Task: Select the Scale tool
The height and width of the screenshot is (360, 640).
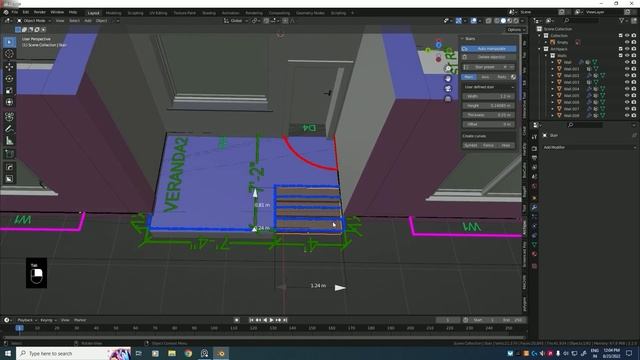Action: (x=9, y=91)
